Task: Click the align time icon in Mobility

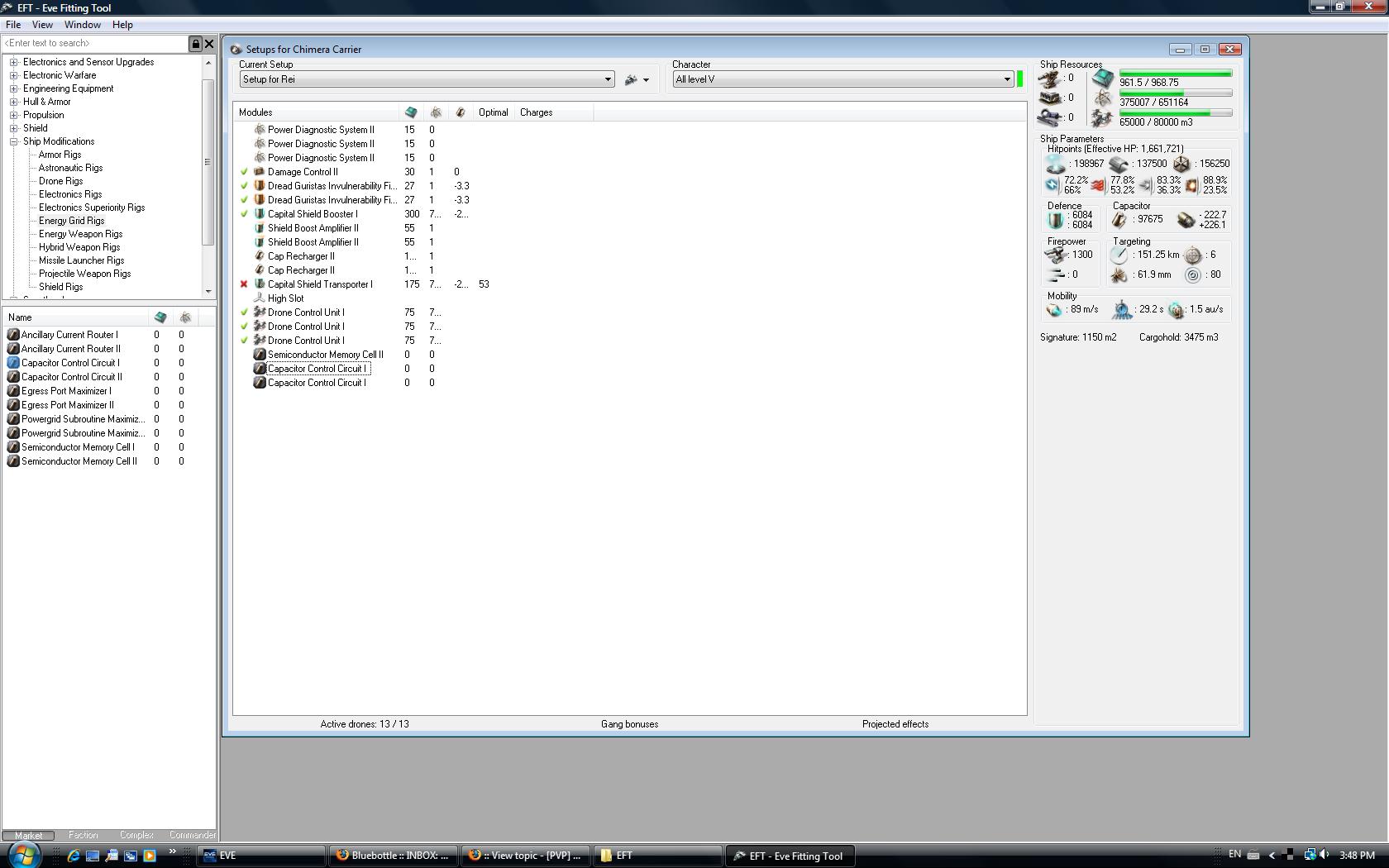Action: tap(1122, 310)
